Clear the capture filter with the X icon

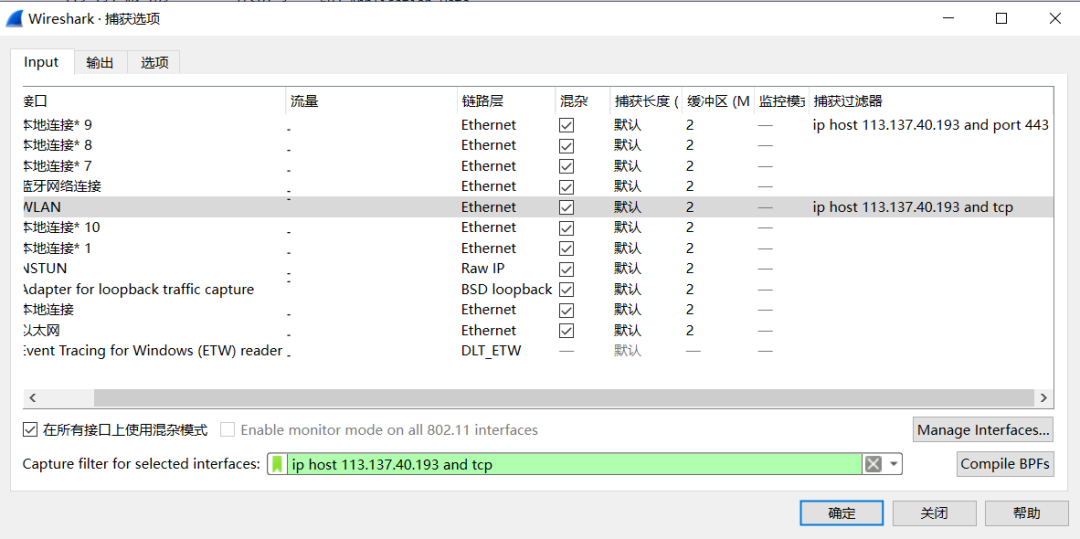(873, 465)
